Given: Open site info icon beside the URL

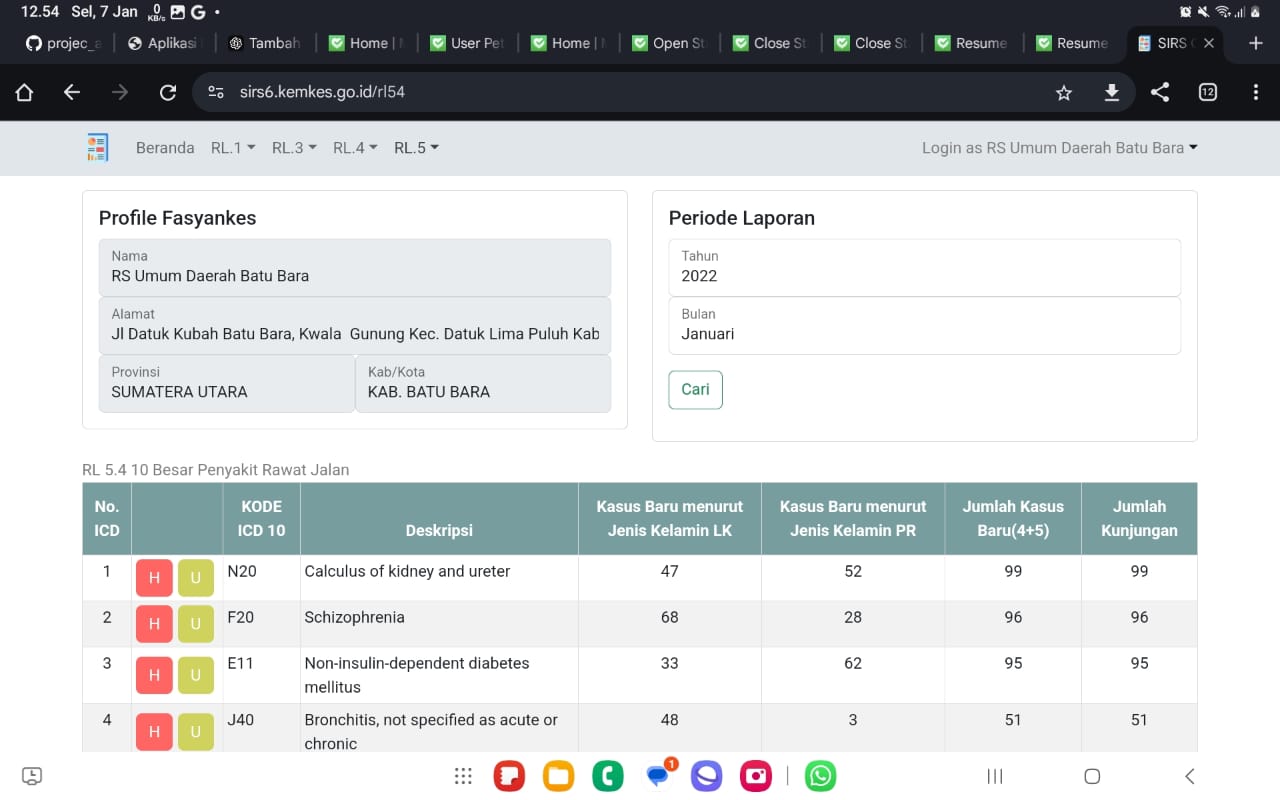Looking at the screenshot, I should [x=216, y=92].
